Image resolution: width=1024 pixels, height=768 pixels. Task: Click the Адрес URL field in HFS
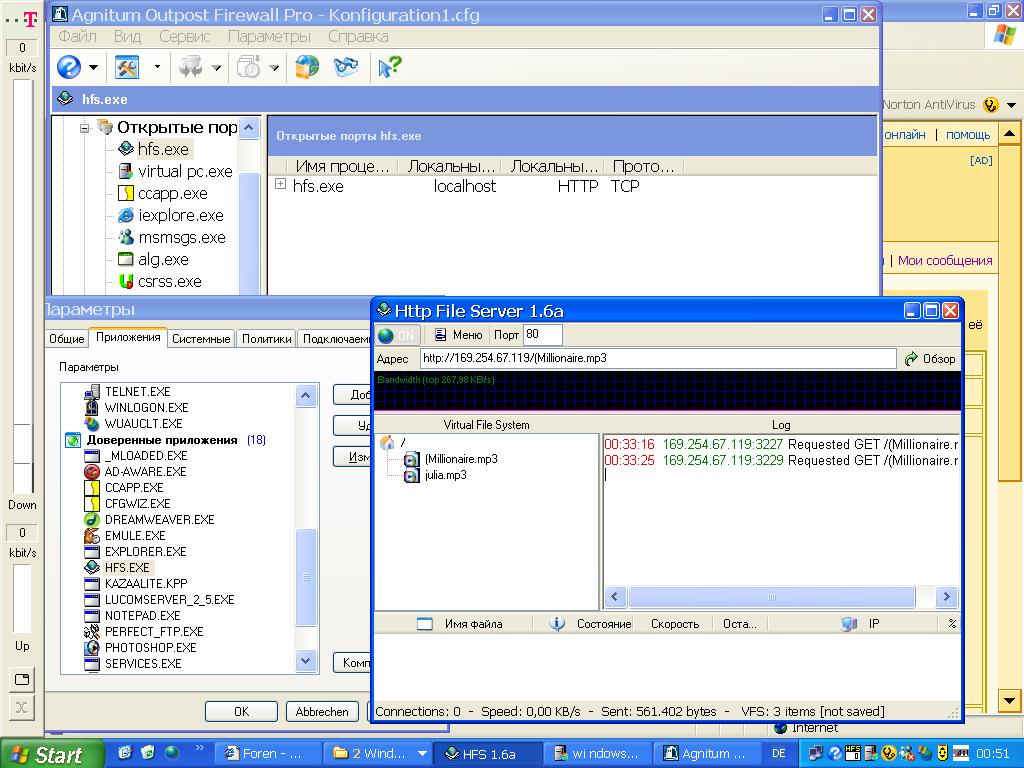(x=658, y=358)
